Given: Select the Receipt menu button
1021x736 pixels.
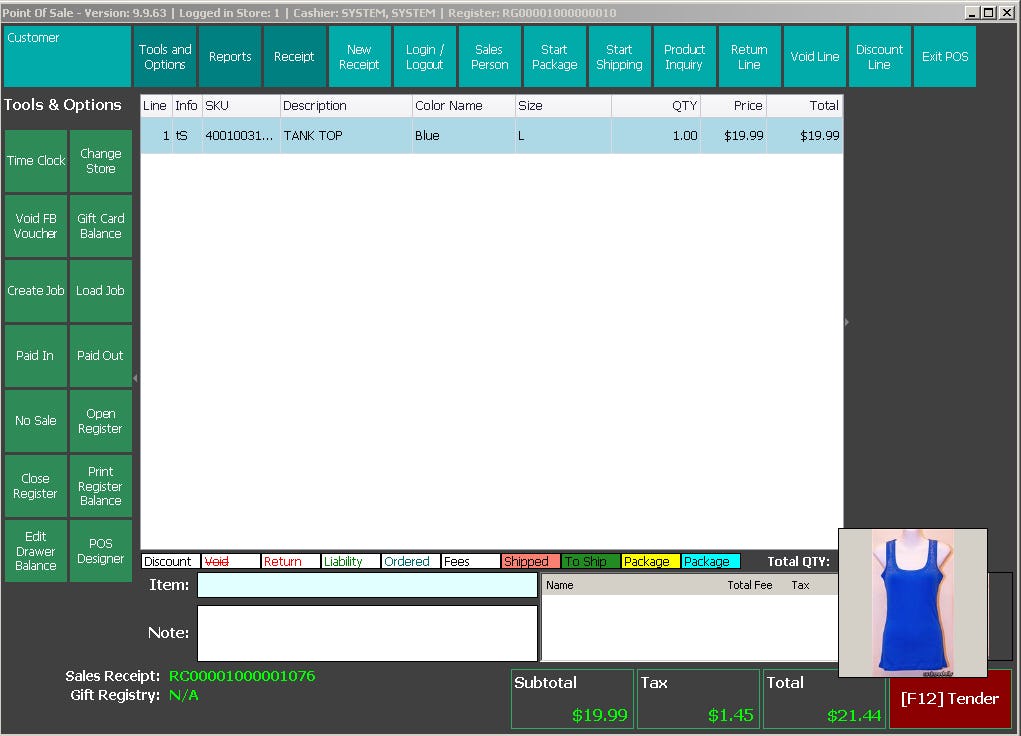Looking at the screenshot, I should [x=294, y=57].
